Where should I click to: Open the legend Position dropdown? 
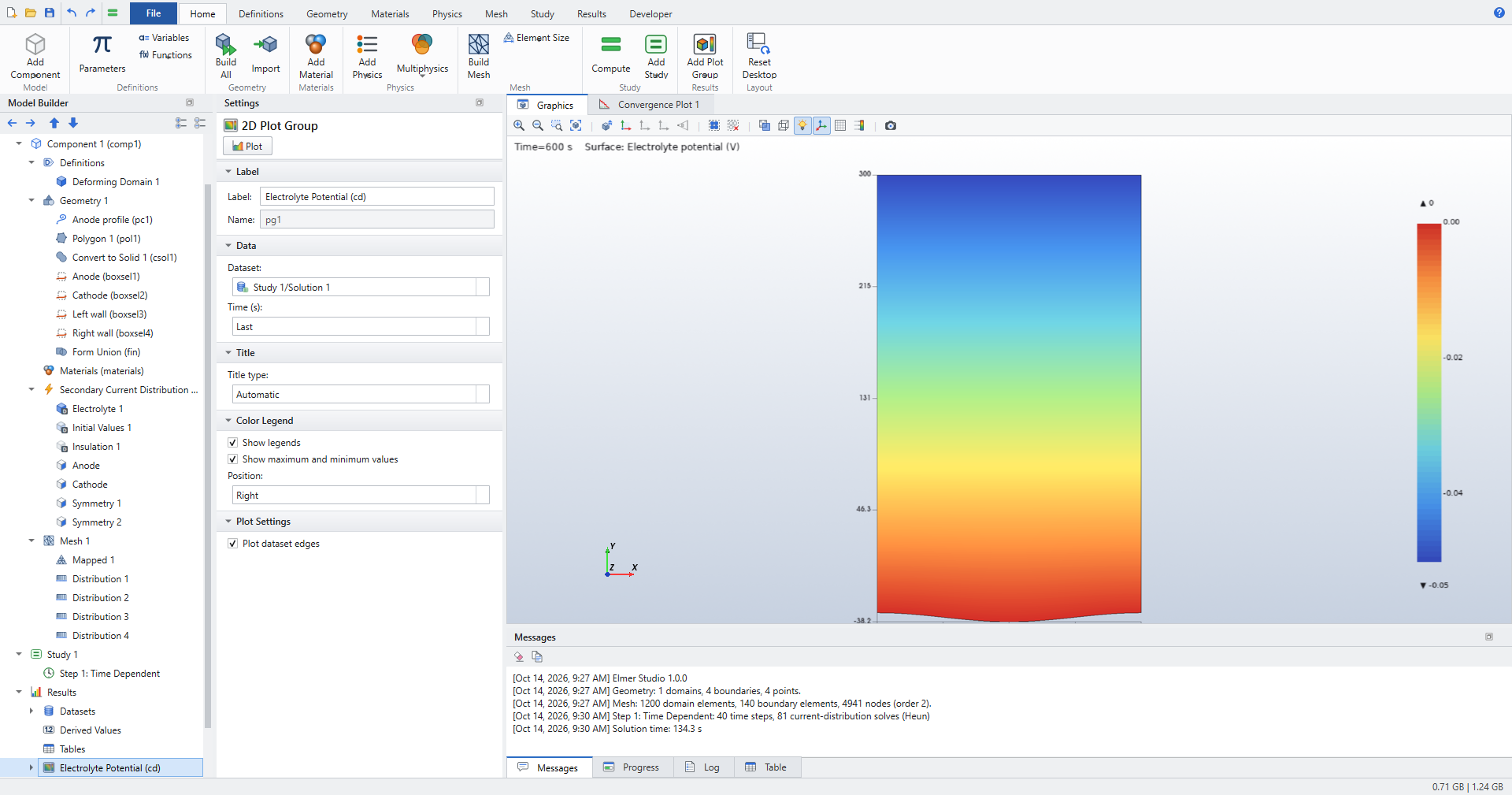483,496
